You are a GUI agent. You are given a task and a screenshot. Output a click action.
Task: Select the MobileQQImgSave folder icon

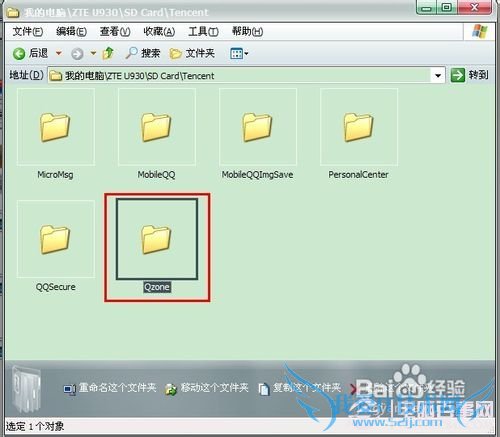[258, 127]
